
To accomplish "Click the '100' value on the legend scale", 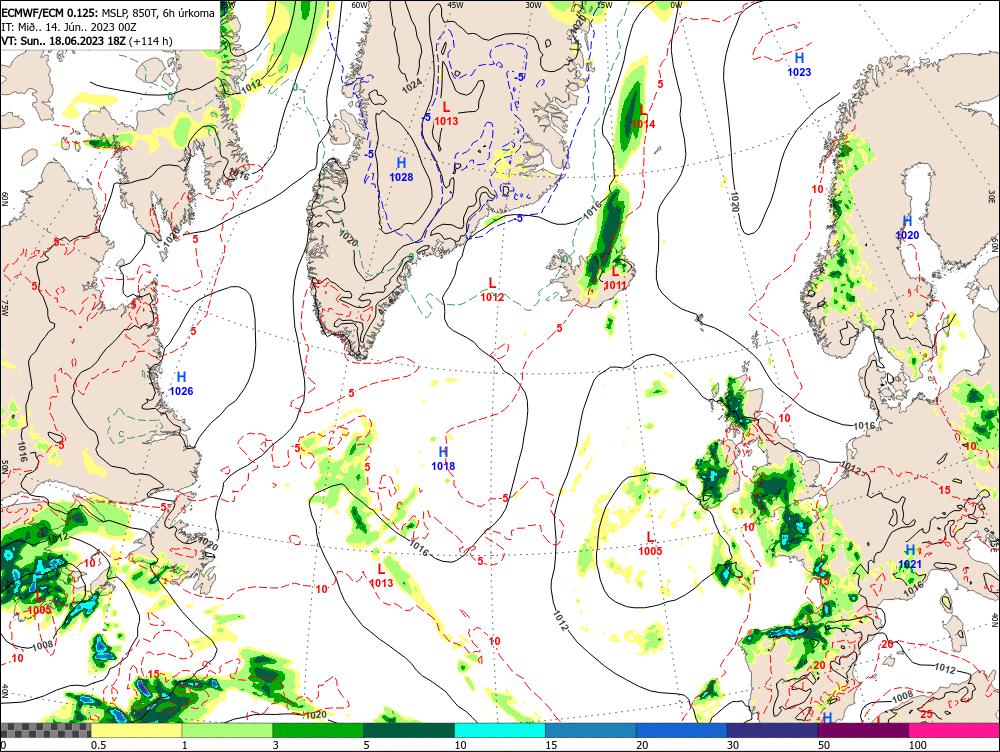I will point(917,745).
